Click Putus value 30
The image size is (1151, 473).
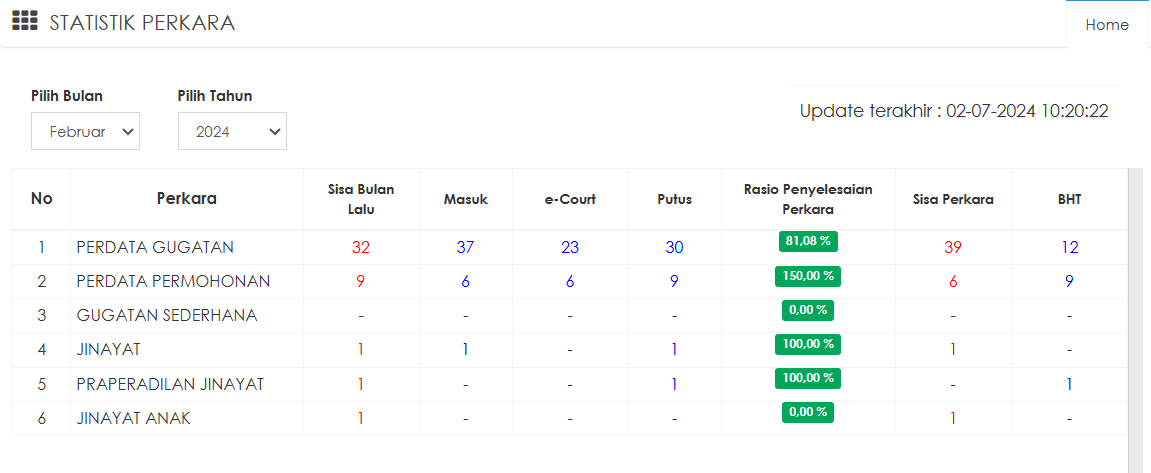point(674,247)
